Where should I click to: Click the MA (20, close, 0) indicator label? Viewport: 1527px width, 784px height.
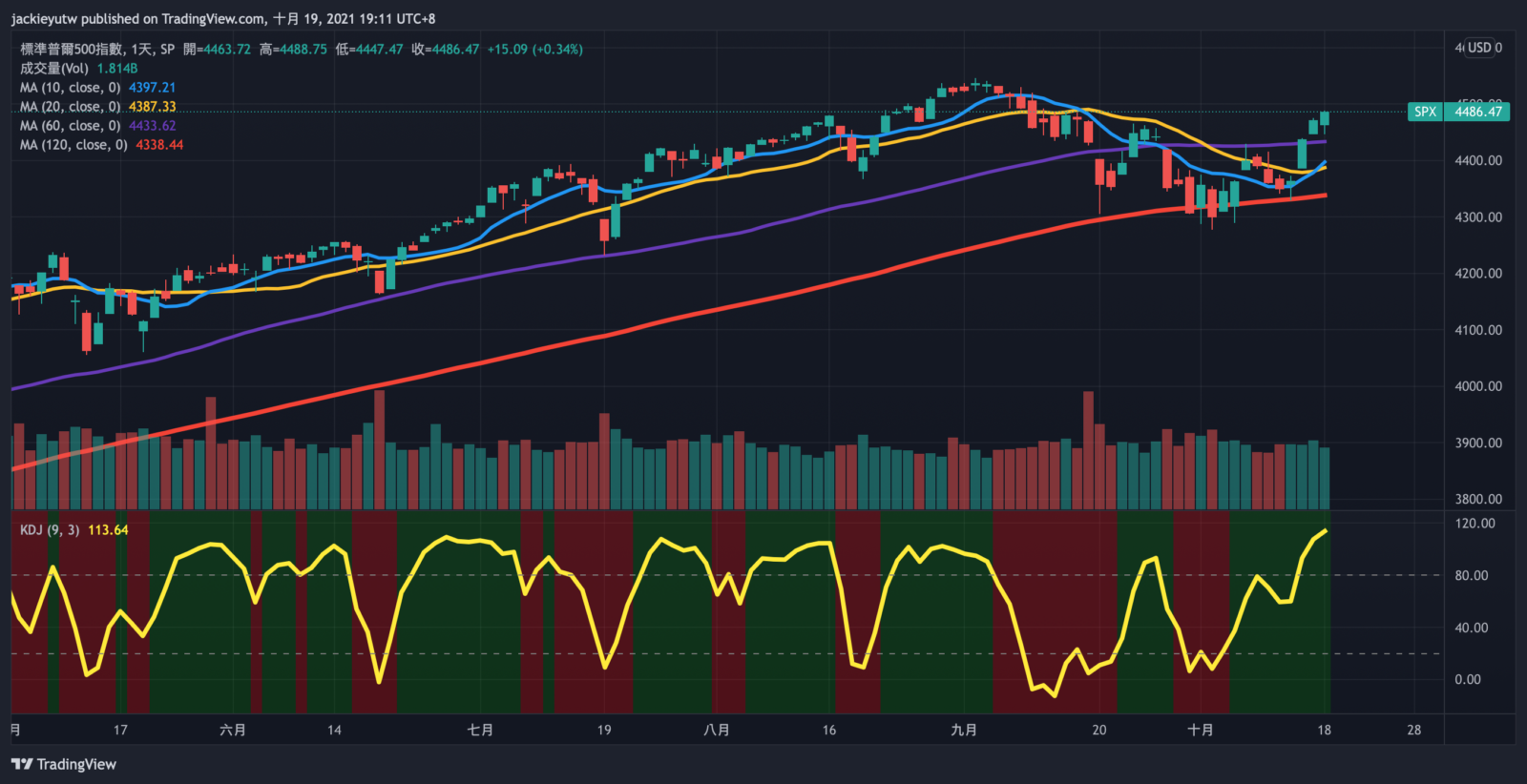pyautogui.click(x=70, y=107)
